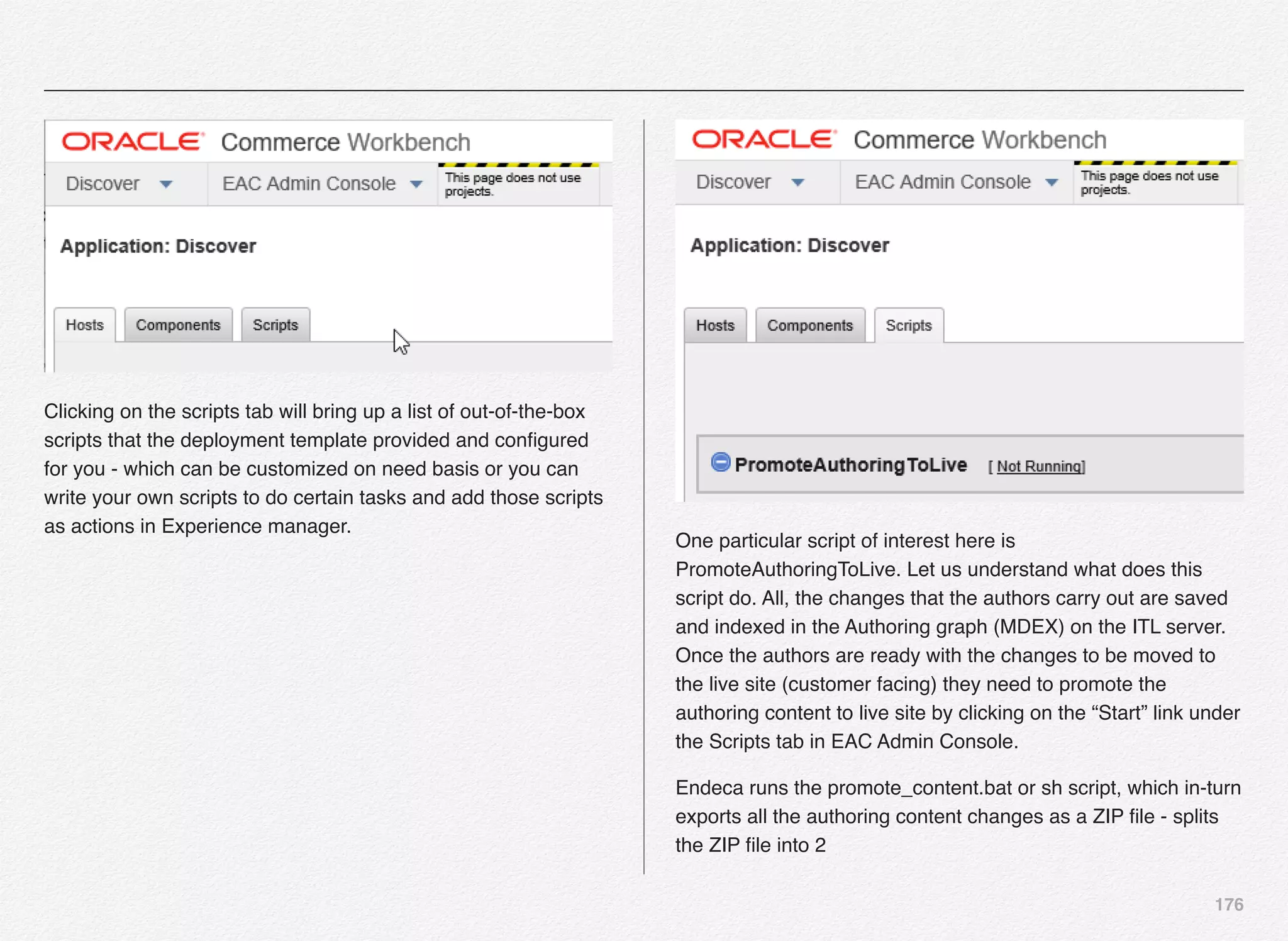The image size is (1288, 941).
Task: Expand EAC Admin Console dropdown in right screenshot
Action: point(1052,182)
